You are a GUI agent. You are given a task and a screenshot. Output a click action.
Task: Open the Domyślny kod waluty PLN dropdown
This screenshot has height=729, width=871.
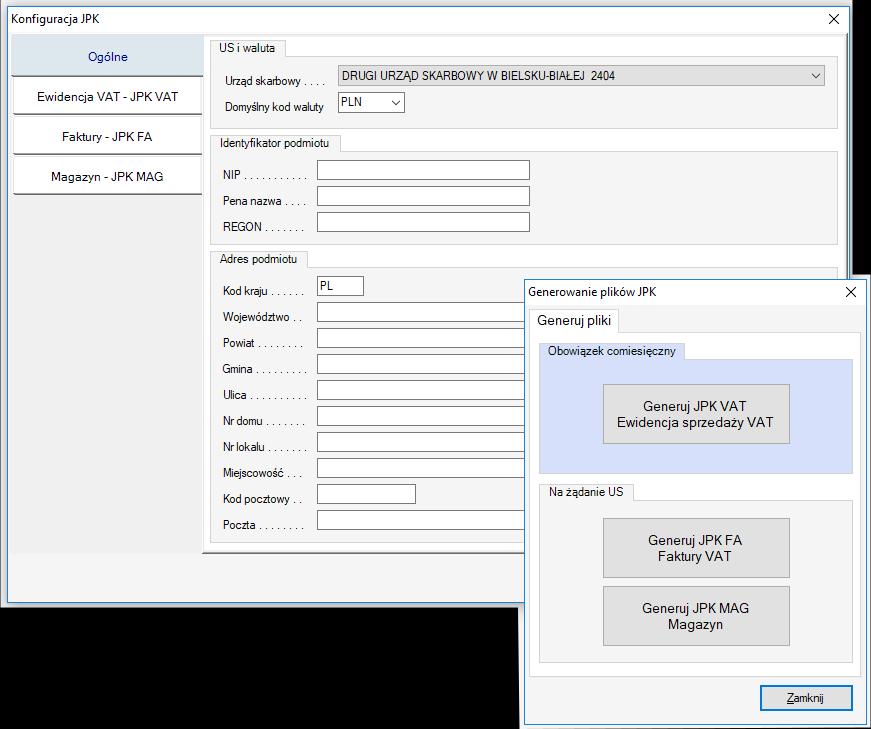(x=371, y=102)
